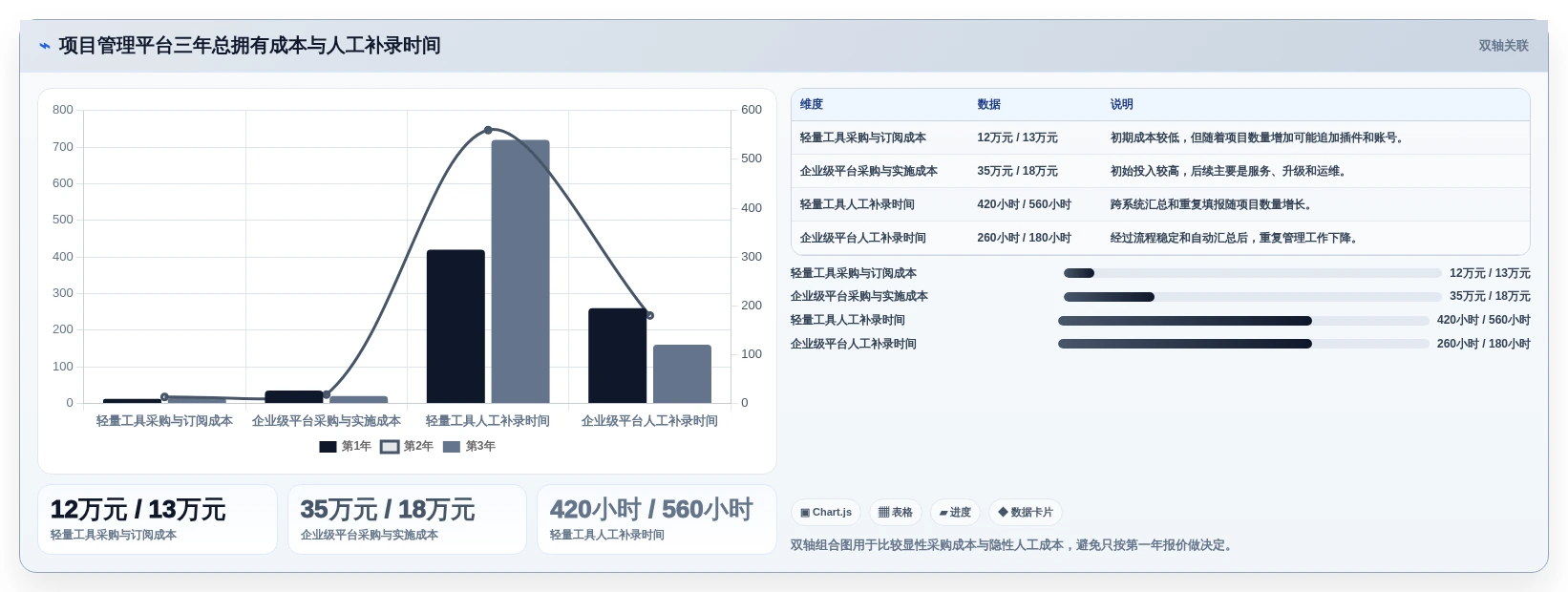Toggle 第2年 legend swatch
The height and width of the screenshot is (592, 1568).
(x=390, y=447)
